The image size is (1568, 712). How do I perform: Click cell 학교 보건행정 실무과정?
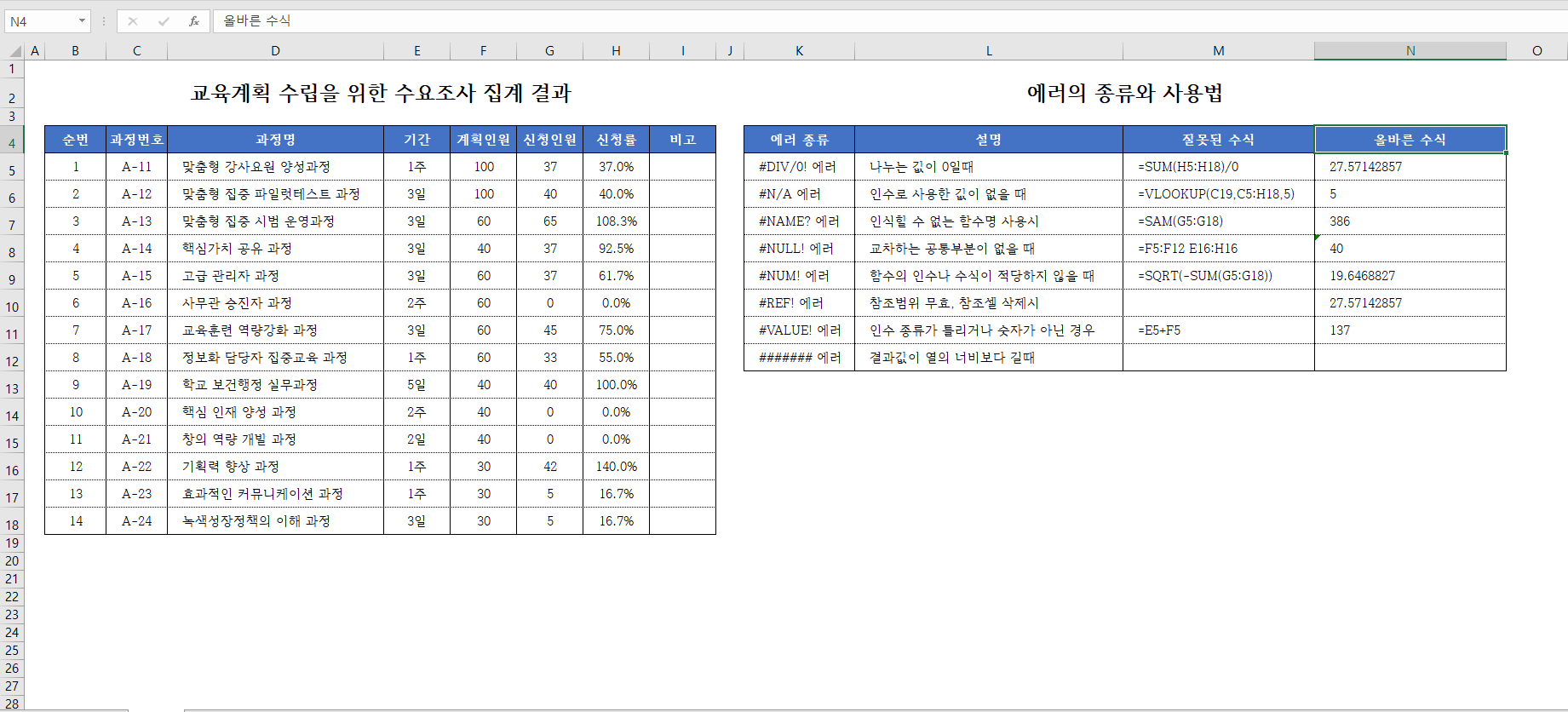tap(275, 385)
